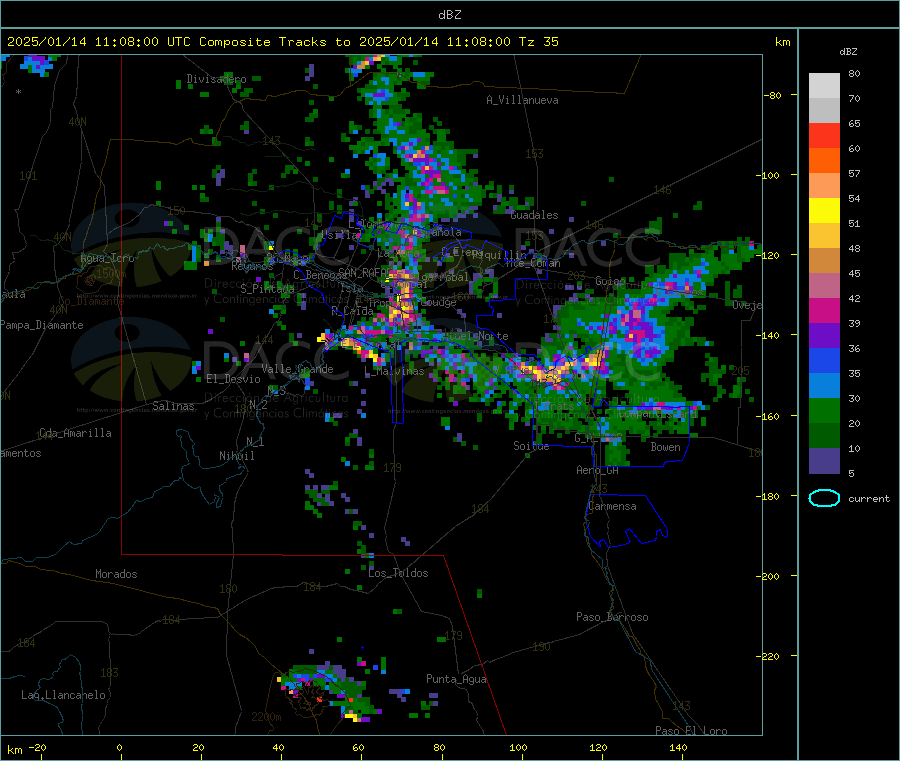The height and width of the screenshot is (761, 900).
Task: Select the magenta 39-42 dBZ legend swatch
Action: 824,310
